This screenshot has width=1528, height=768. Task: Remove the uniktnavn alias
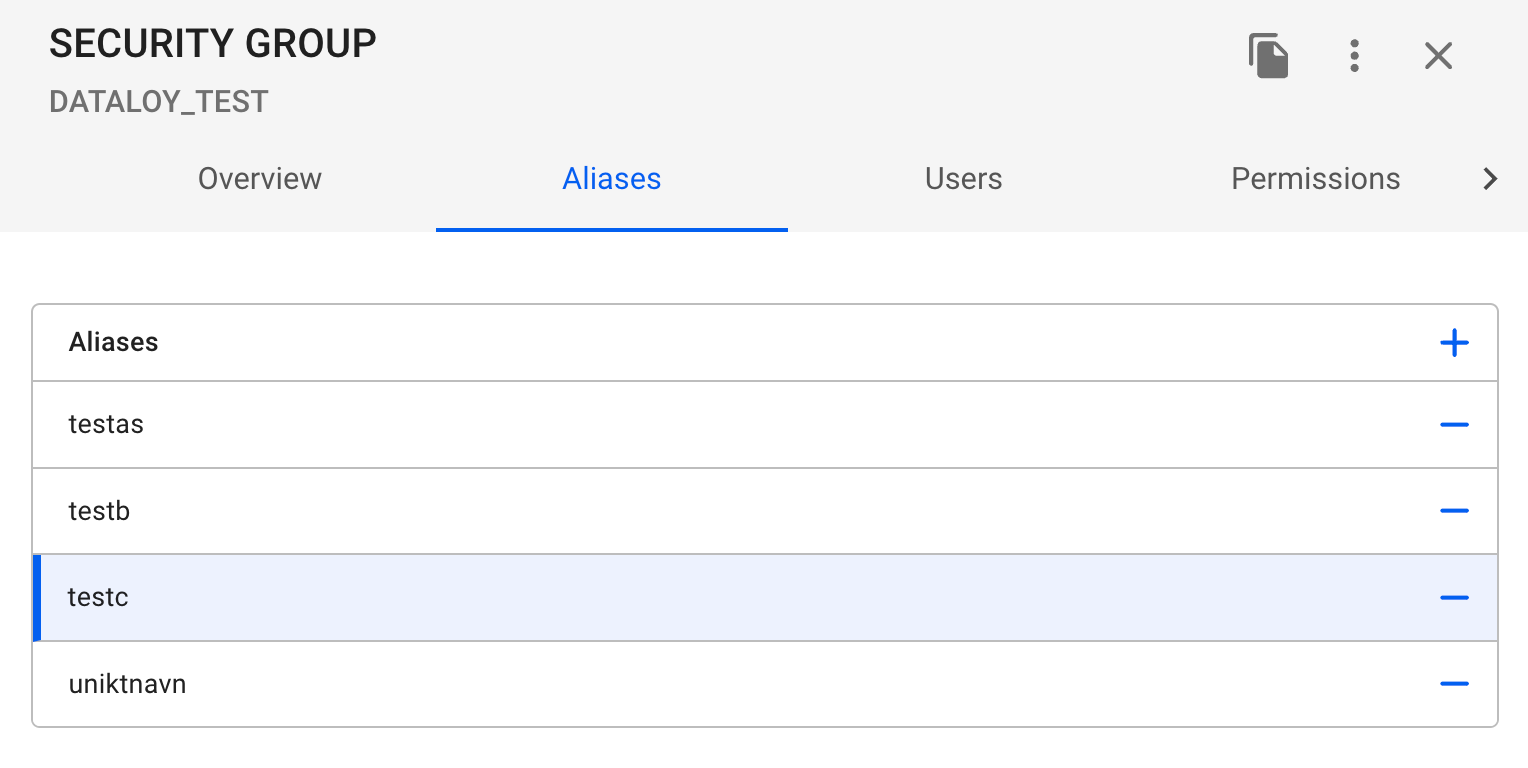coord(1454,684)
